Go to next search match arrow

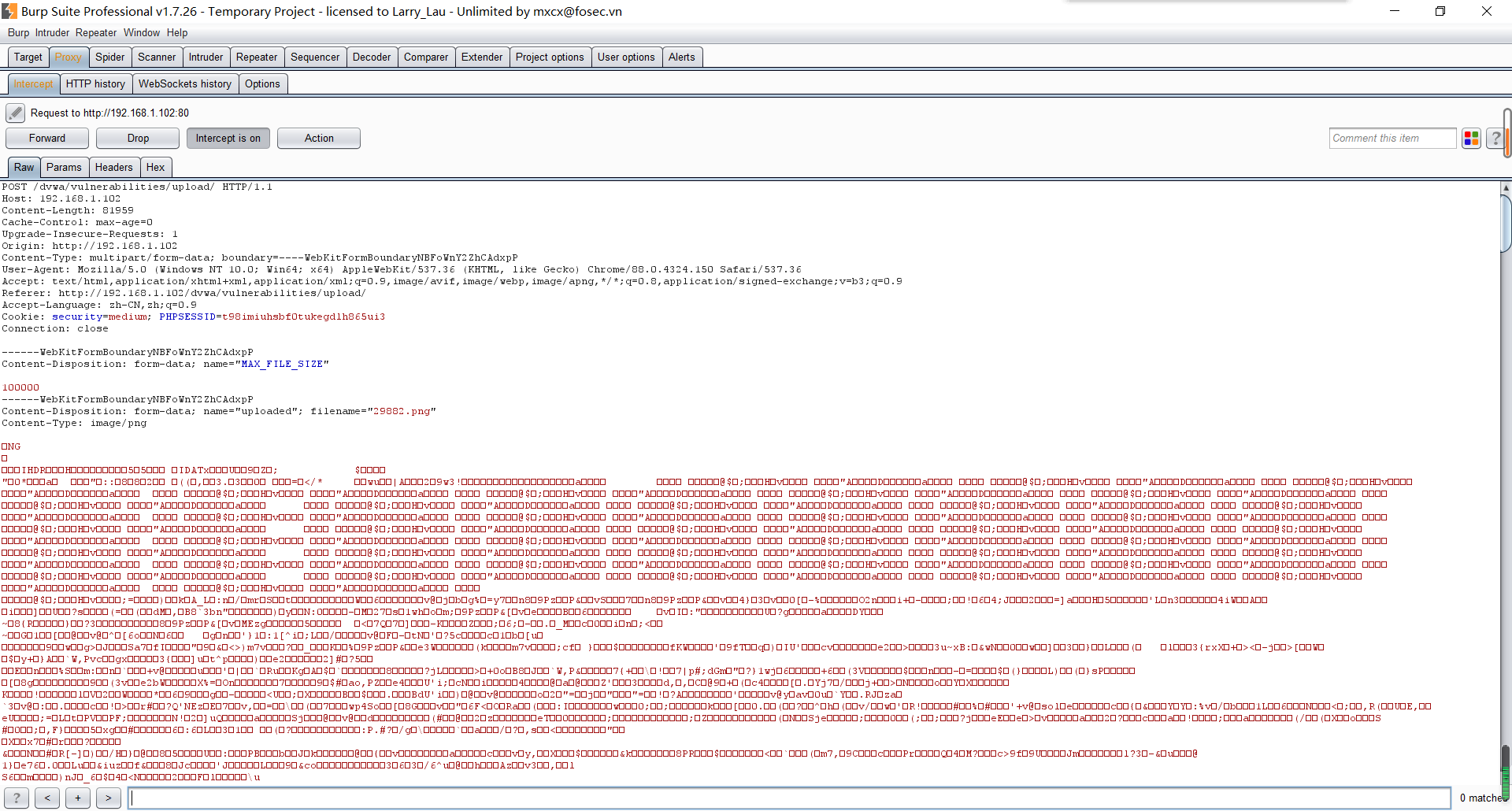click(109, 798)
